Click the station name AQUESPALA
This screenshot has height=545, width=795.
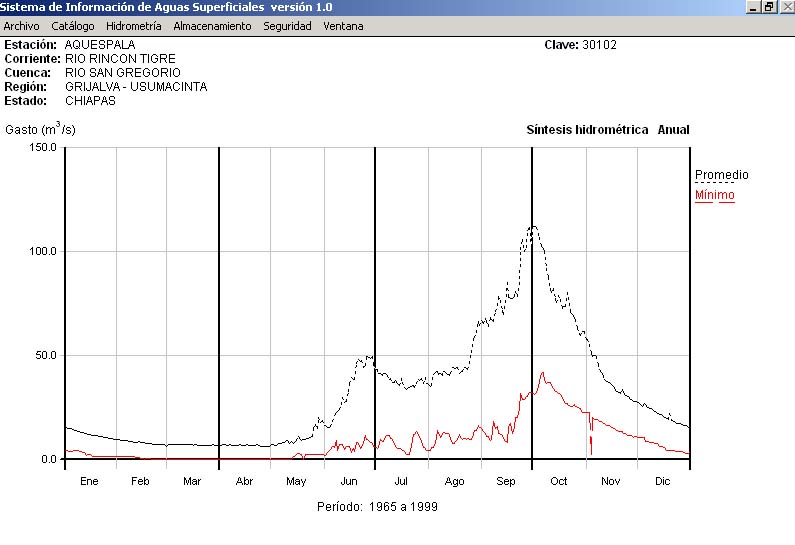tap(99, 45)
